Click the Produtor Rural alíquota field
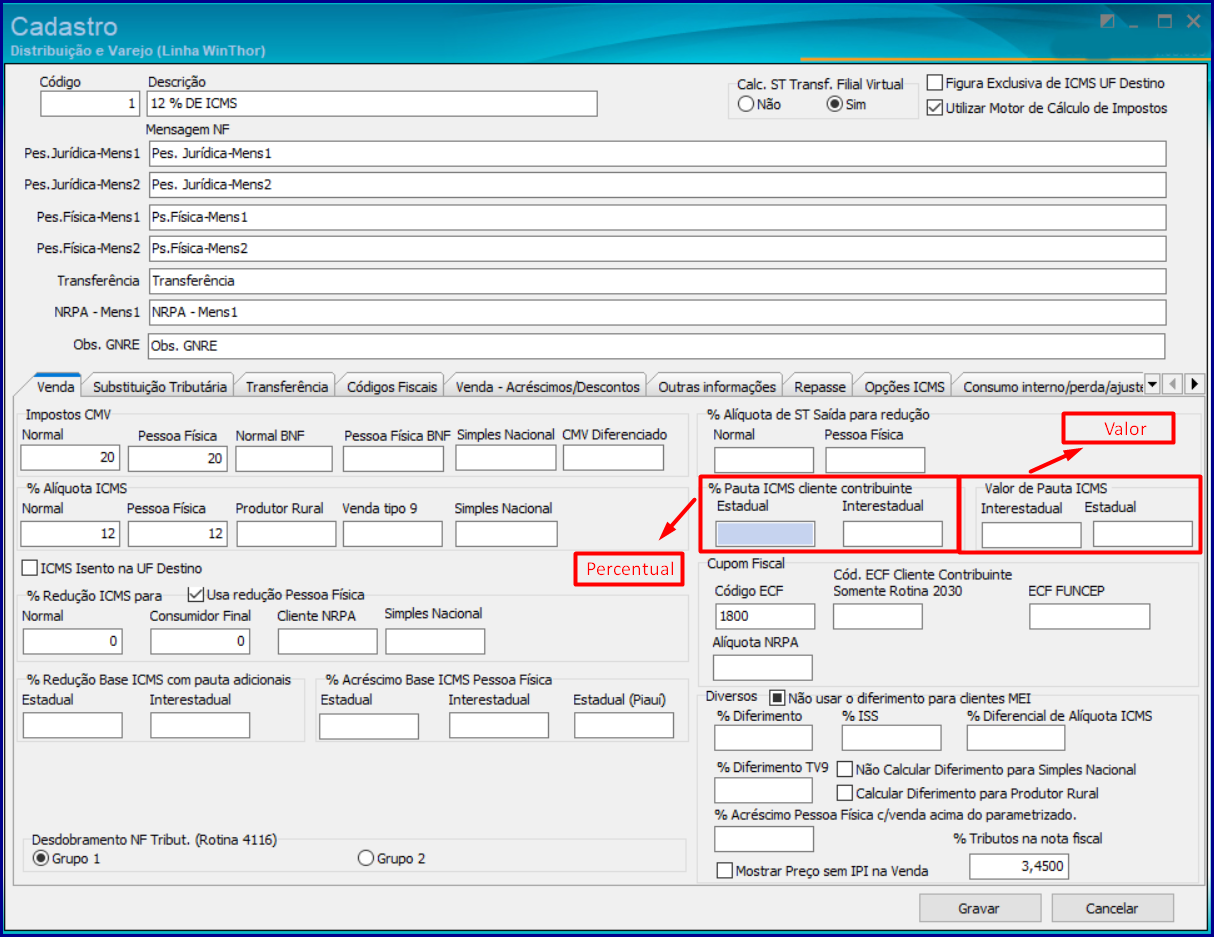This screenshot has width=1214, height=937. click(286, 534)
